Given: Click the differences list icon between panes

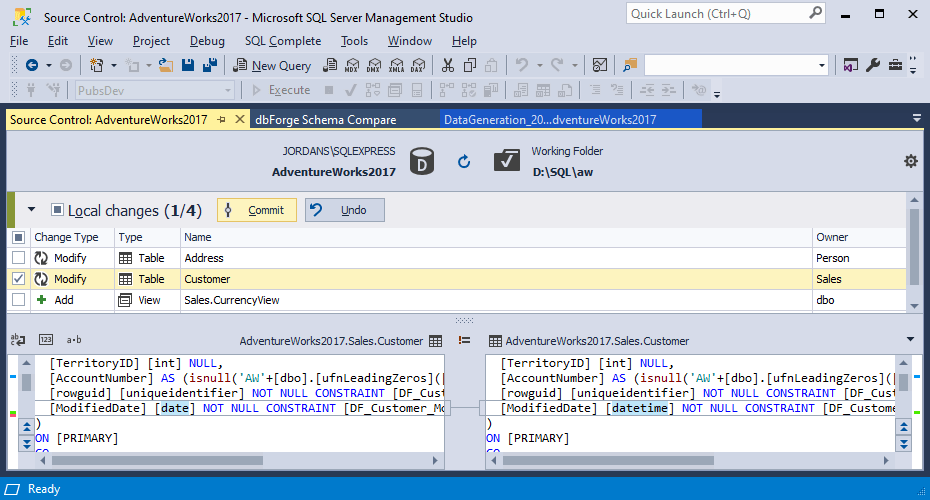Looking at the screenshot, I should tap(464, 340).
